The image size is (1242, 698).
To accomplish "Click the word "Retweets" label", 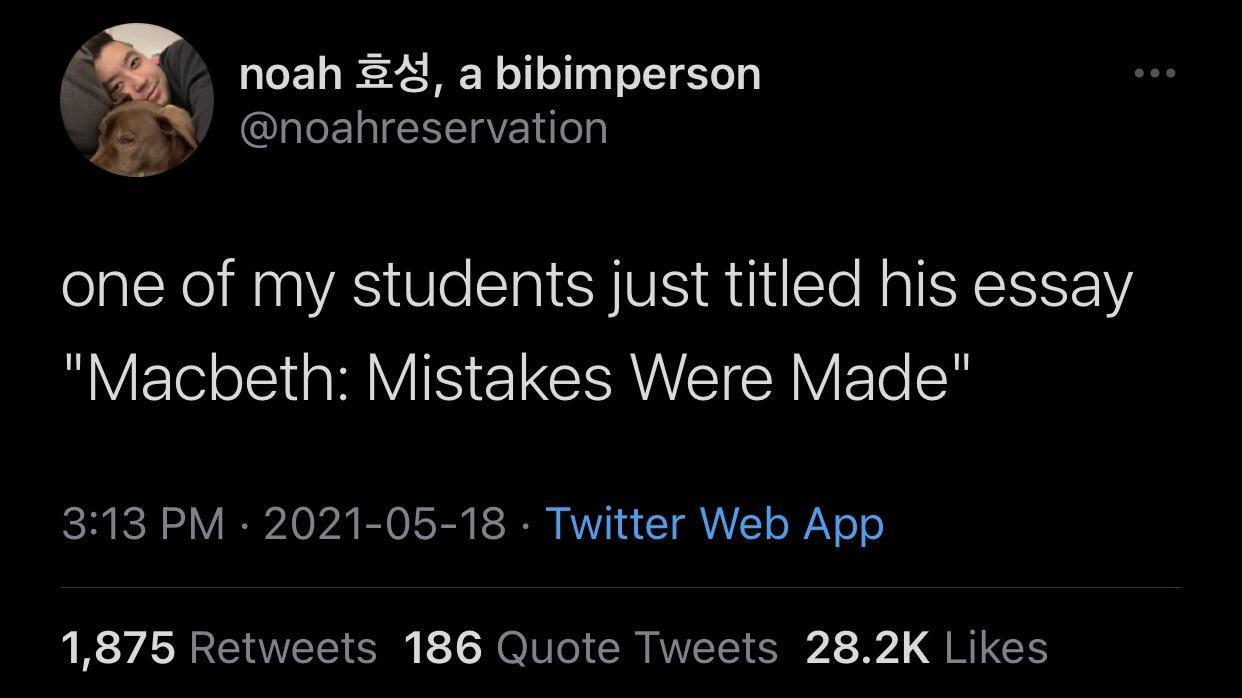I will pos(283,648).
